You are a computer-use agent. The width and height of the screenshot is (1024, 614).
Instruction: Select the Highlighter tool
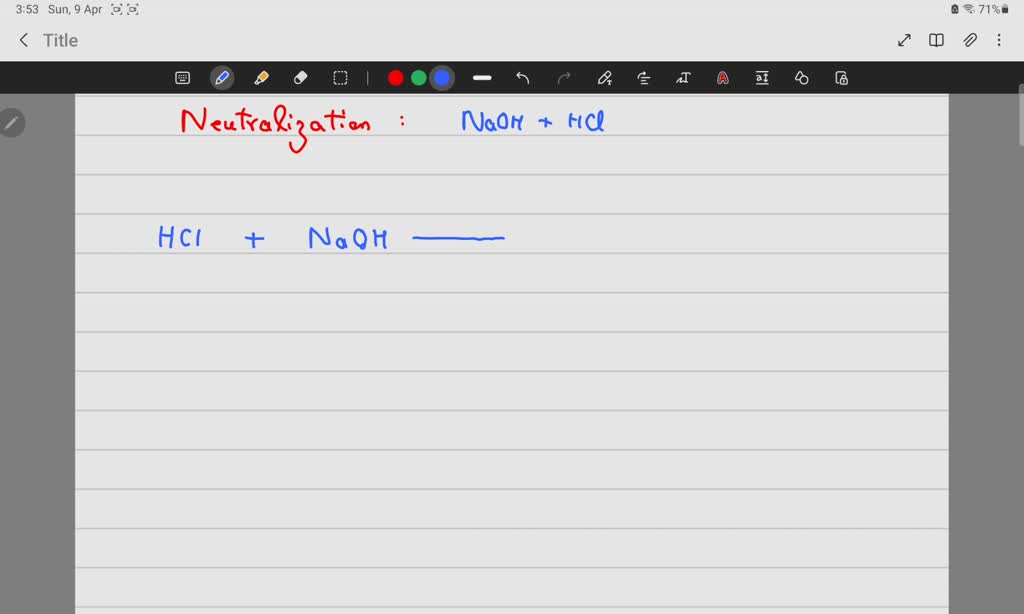[261, 77]
